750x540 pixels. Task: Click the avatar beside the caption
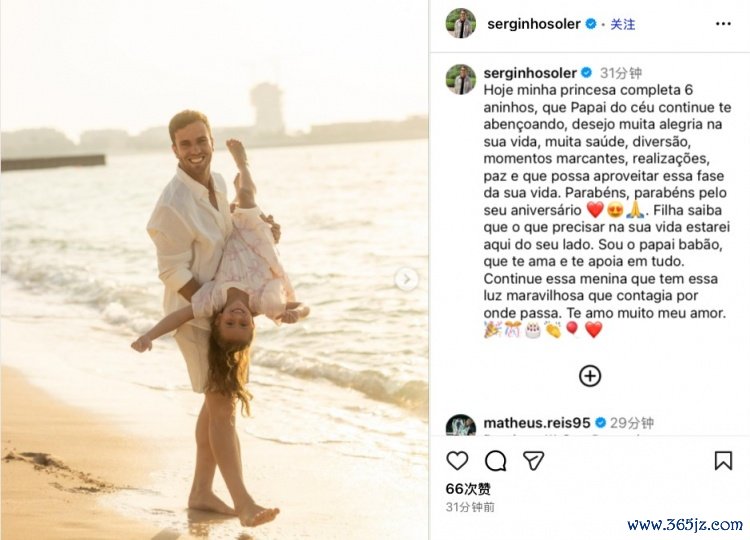click(461, 79)
